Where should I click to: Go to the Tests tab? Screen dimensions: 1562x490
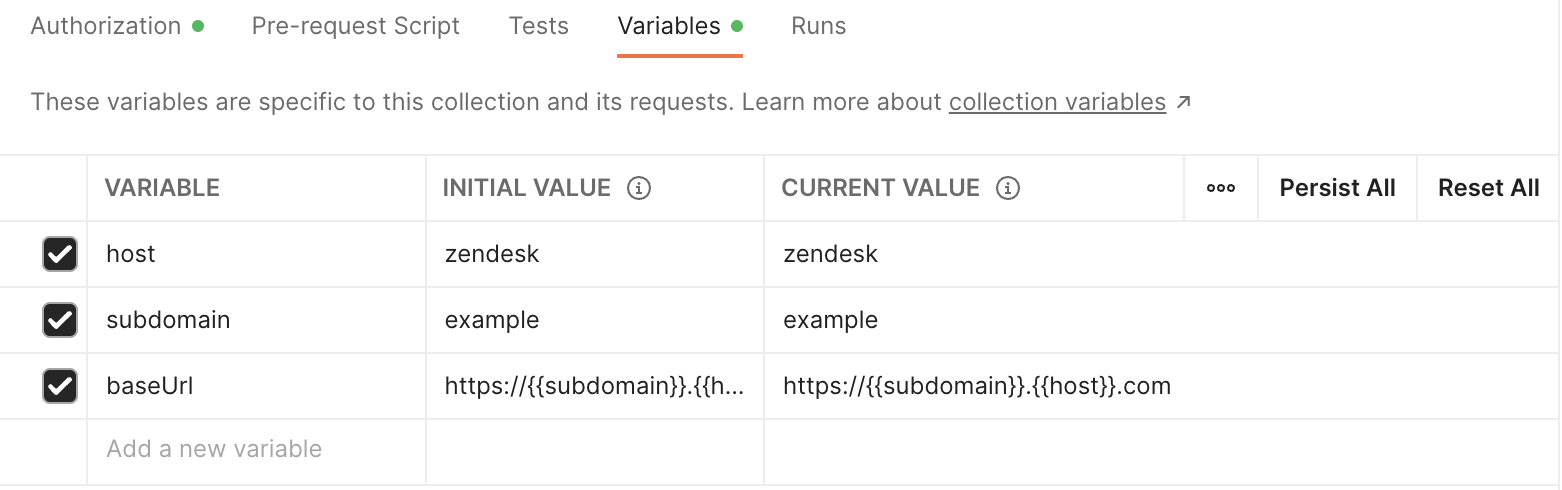539,26
